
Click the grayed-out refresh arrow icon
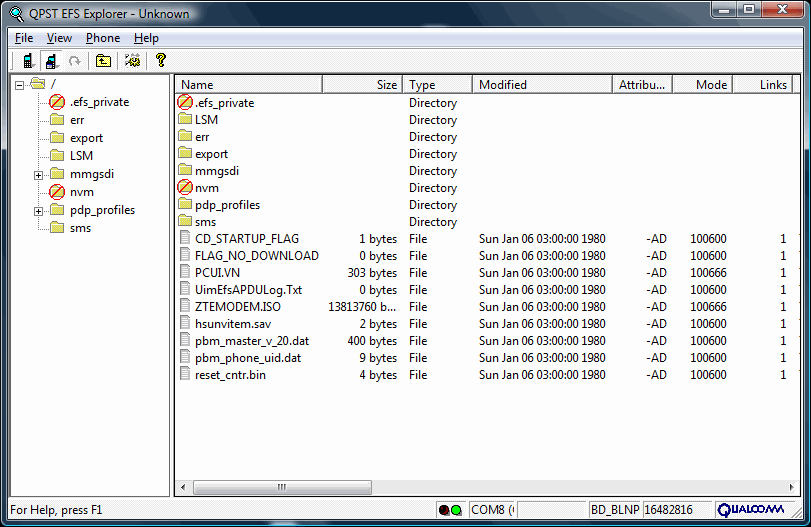tap(75, 61)
